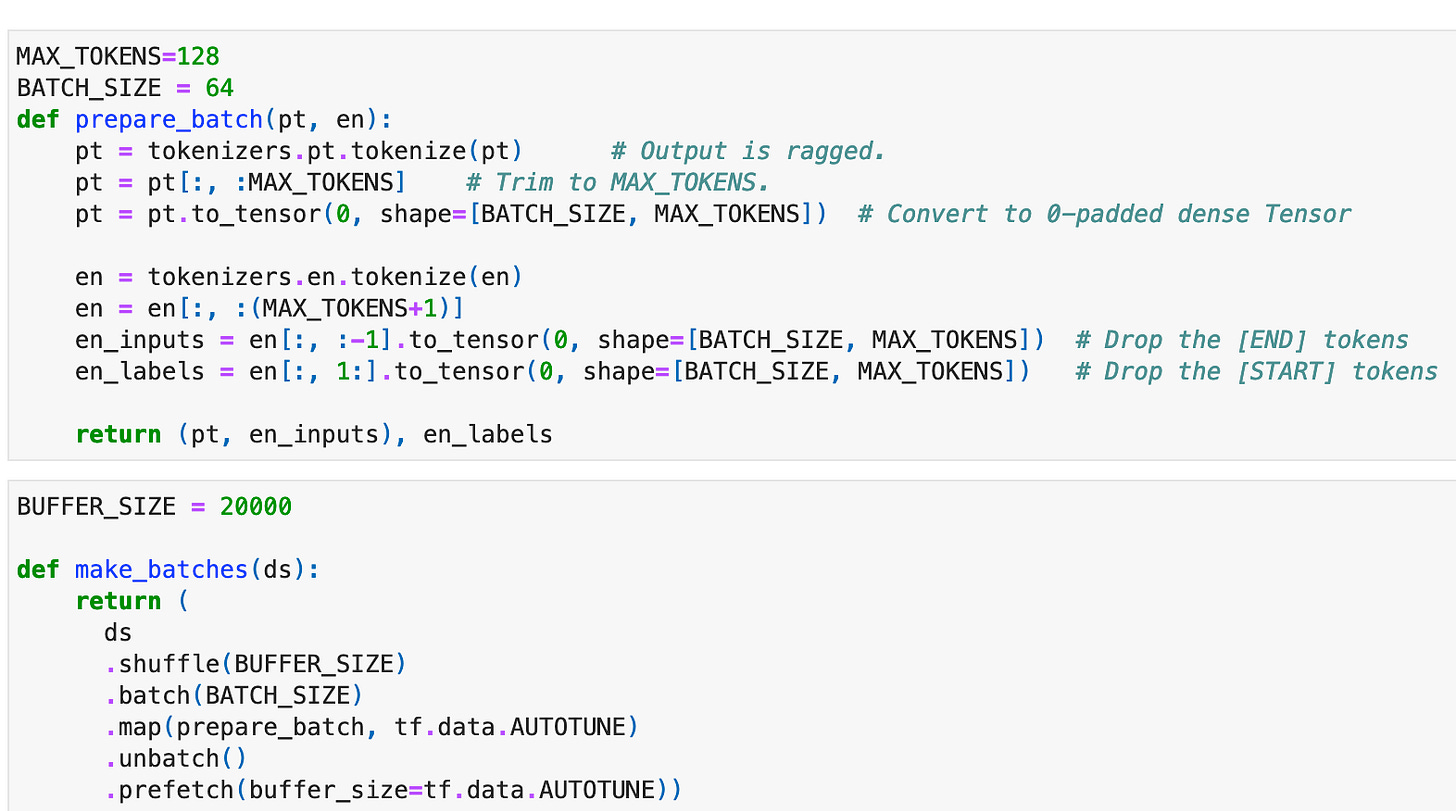
Task: Click the .batch(BATCH_SIZE) line
Action: pyautogui.click(x=233, y=695)
